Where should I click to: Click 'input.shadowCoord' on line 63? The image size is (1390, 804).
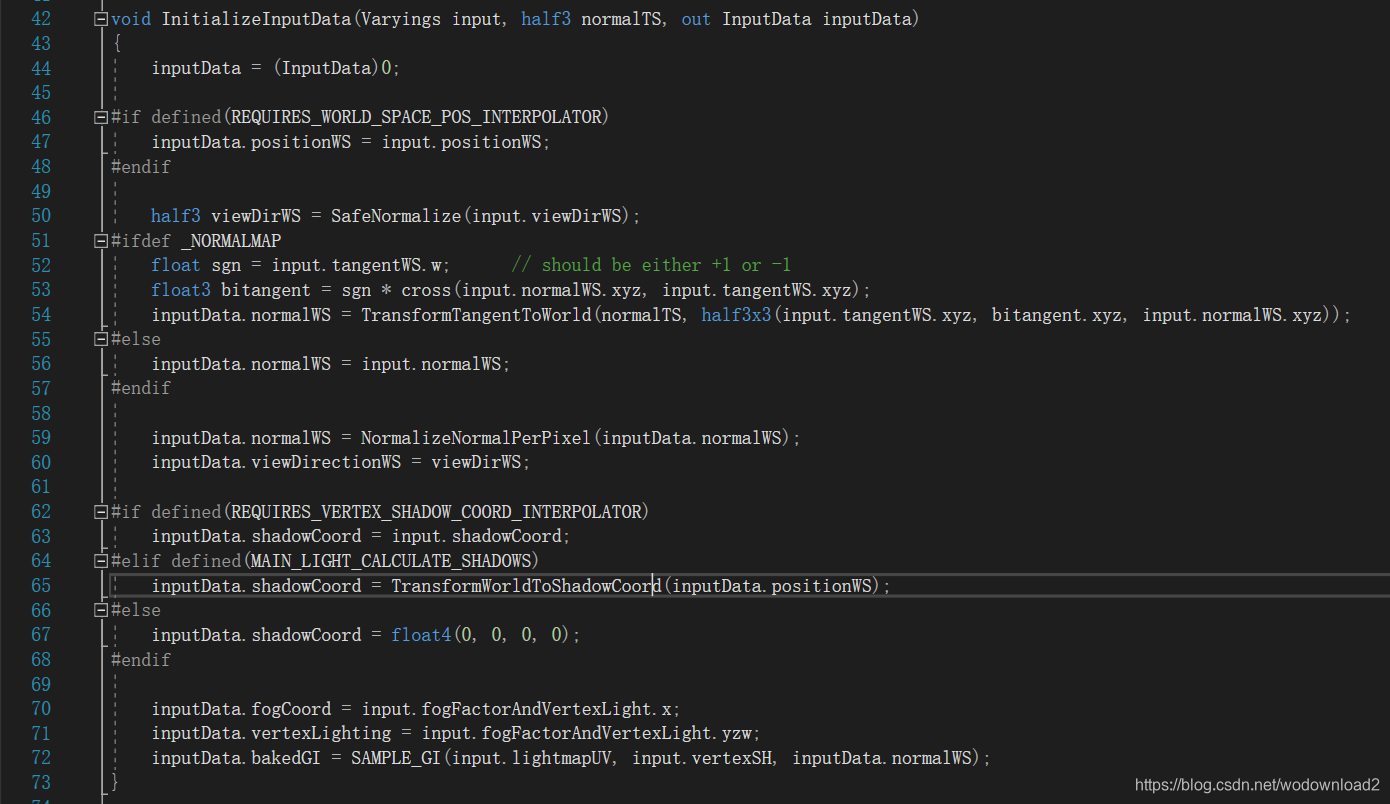pyautogui.click(x=477, y=536)
